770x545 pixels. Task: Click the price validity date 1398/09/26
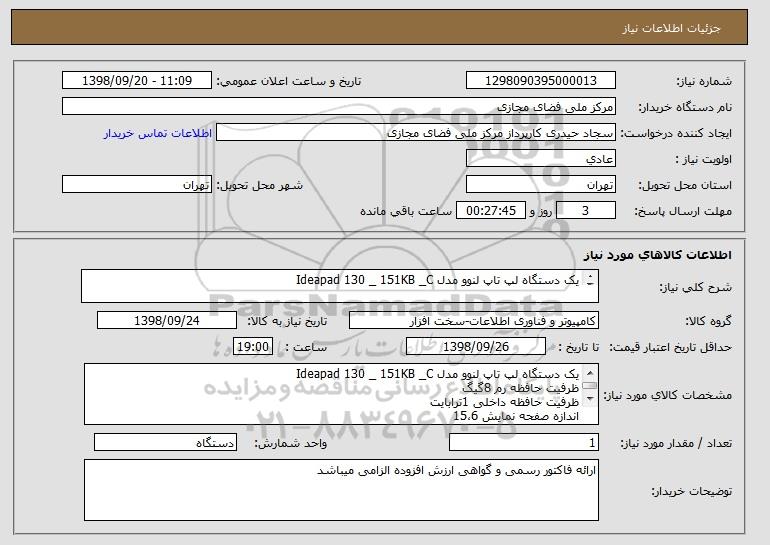click(x=476, y=347)
